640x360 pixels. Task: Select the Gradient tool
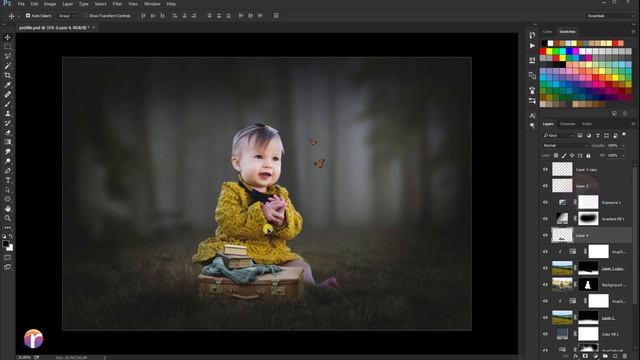(x=8, y=142)
